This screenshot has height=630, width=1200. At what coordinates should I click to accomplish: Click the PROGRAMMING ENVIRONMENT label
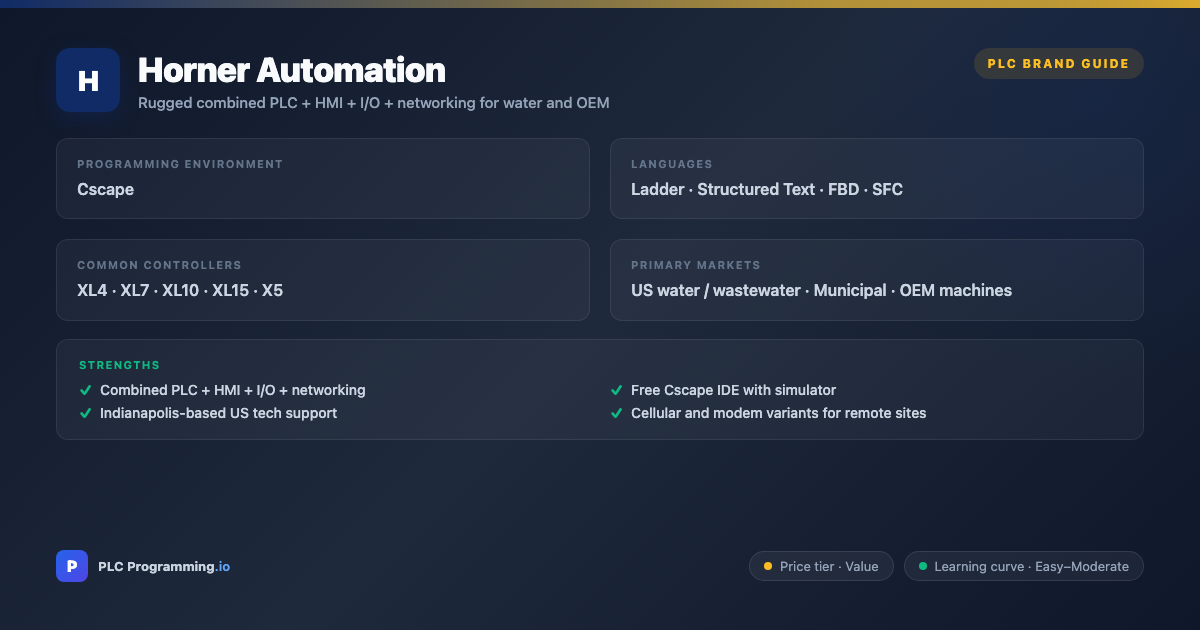click(180, 164)
